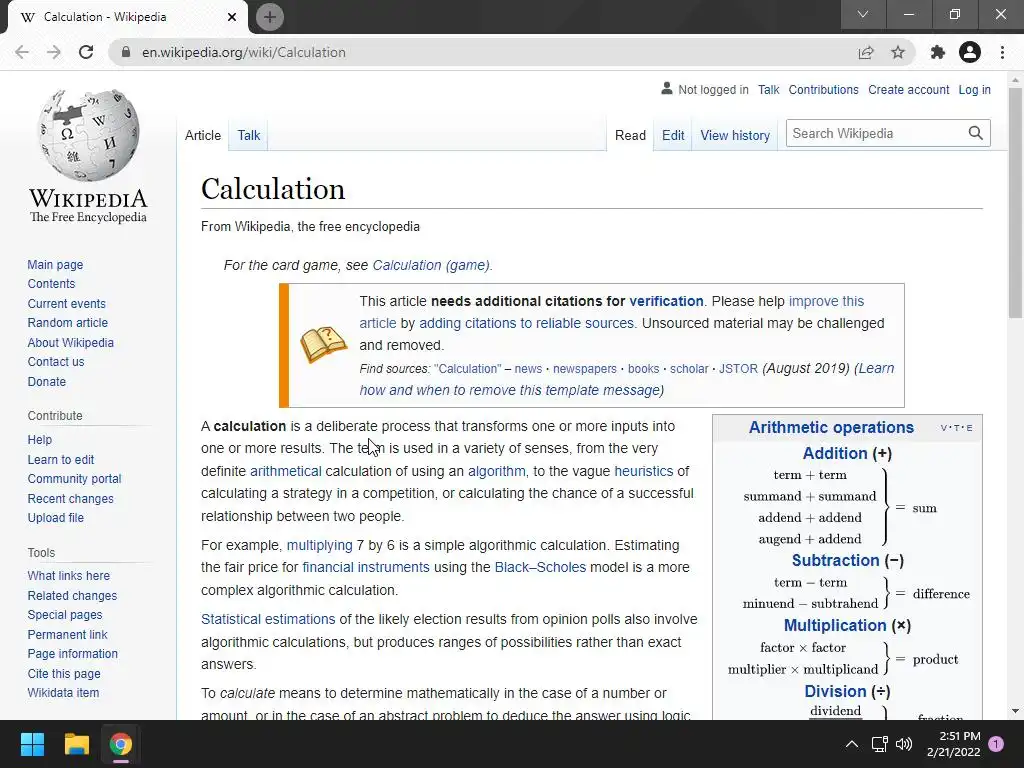Click the citation-needed book icon

point(323,344)
